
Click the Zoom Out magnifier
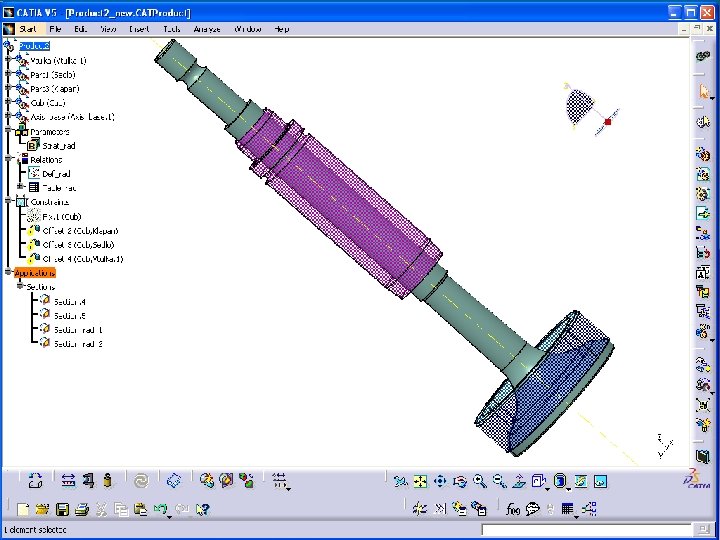pos(499,481)
